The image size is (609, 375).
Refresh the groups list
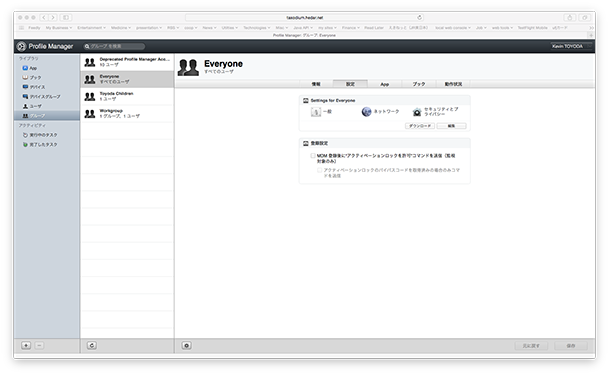(92, 345)
